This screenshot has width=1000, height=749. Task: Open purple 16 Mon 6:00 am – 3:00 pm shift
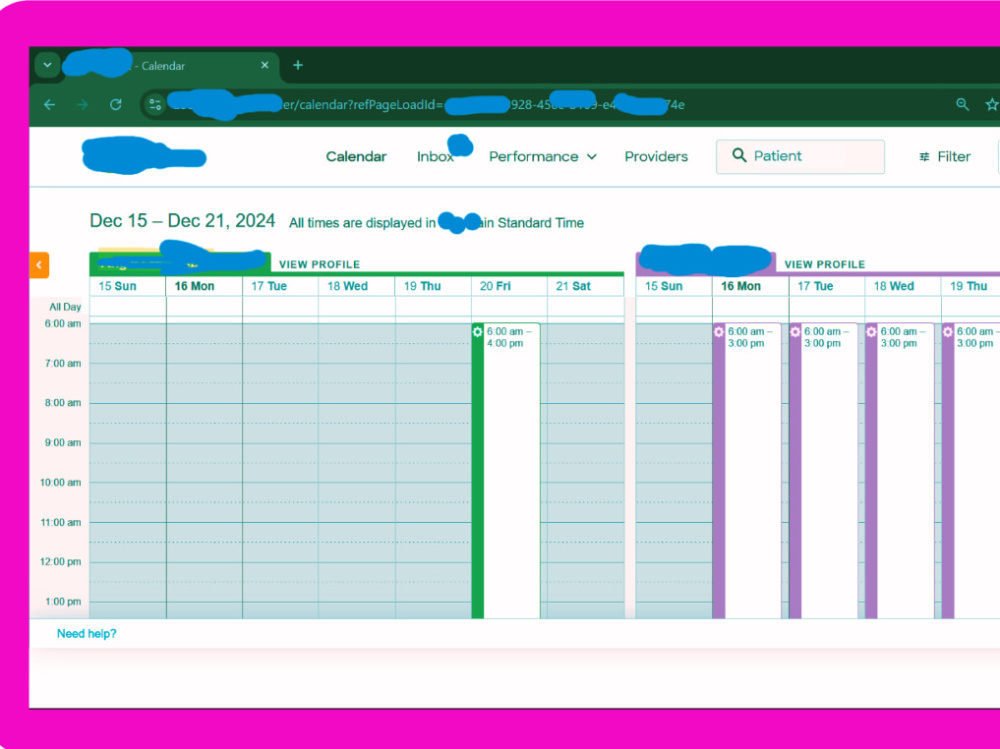[x=747, y=471]
